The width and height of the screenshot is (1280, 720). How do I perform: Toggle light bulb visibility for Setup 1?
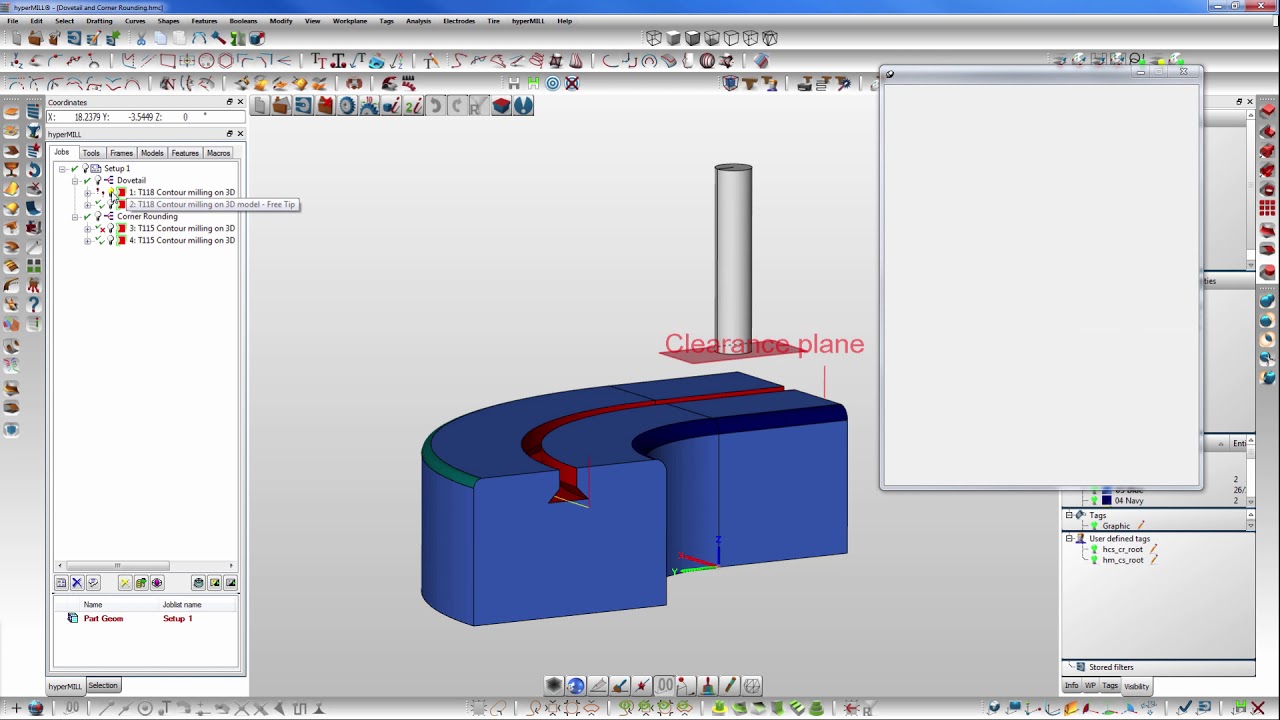[x=85, y=169]
